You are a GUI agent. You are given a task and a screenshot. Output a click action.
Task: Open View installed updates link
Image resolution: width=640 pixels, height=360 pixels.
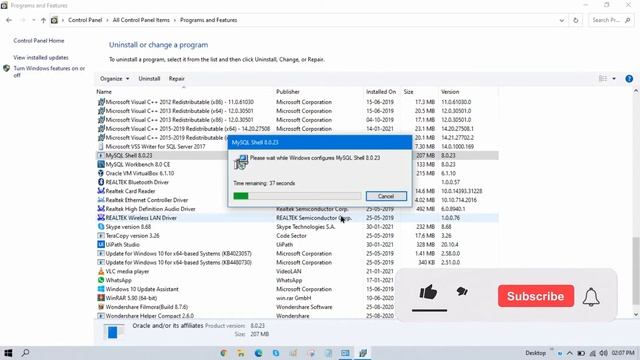point(41,58)
